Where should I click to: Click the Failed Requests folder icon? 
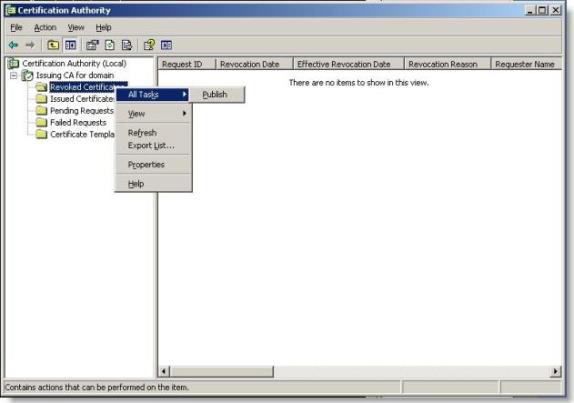tap(41, 122)
